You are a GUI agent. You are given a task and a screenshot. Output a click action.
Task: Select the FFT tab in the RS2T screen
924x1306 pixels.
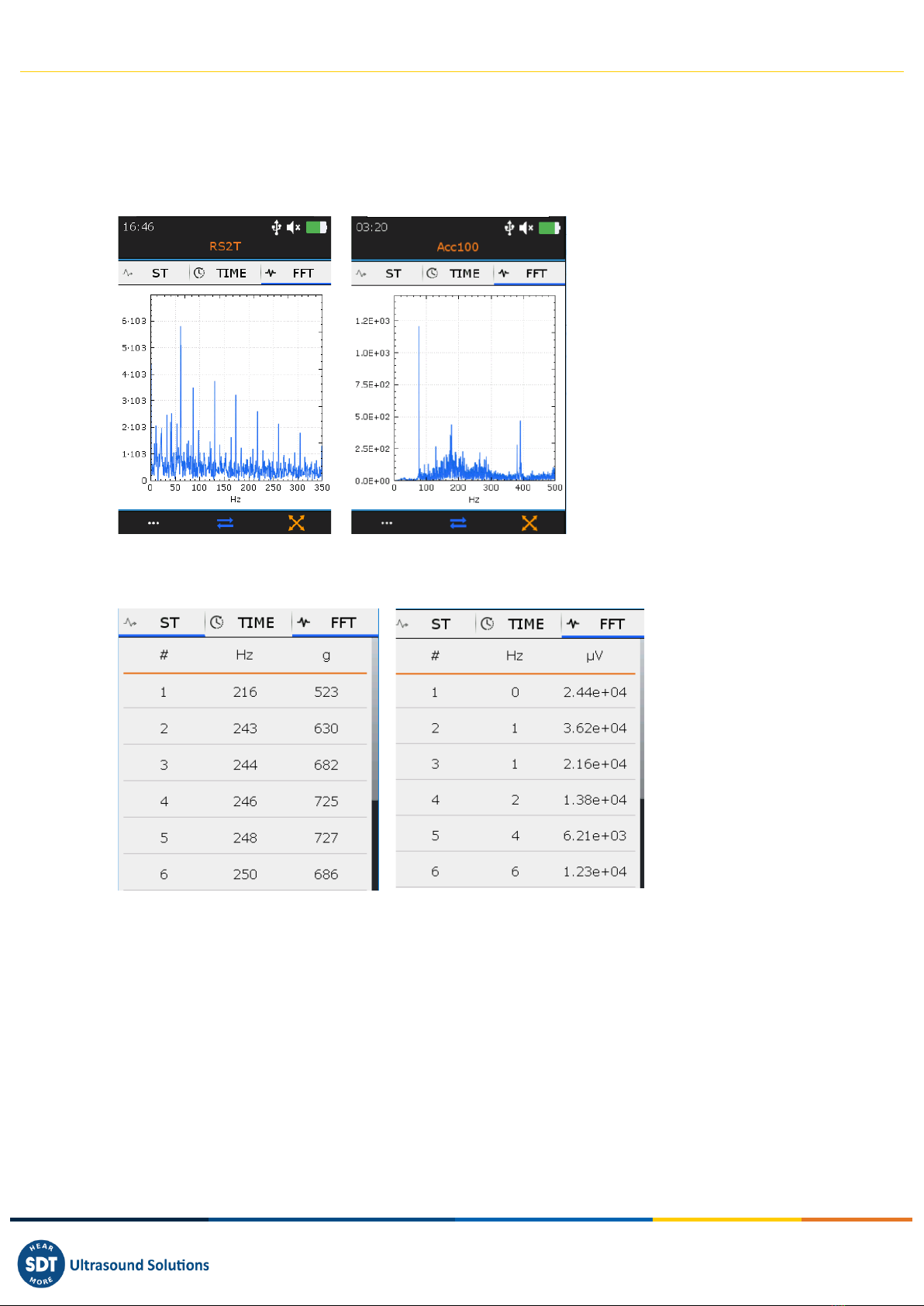click(296, 273)
